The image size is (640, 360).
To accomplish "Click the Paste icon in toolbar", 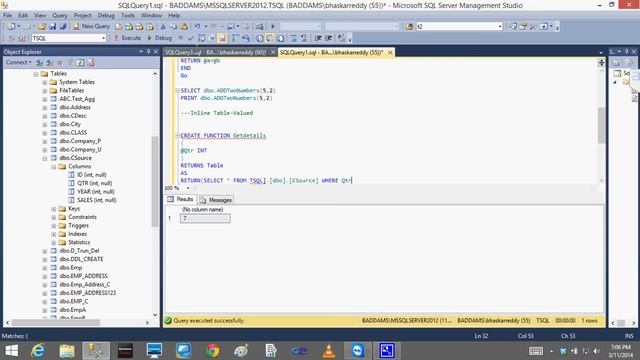I will point(184,27).
